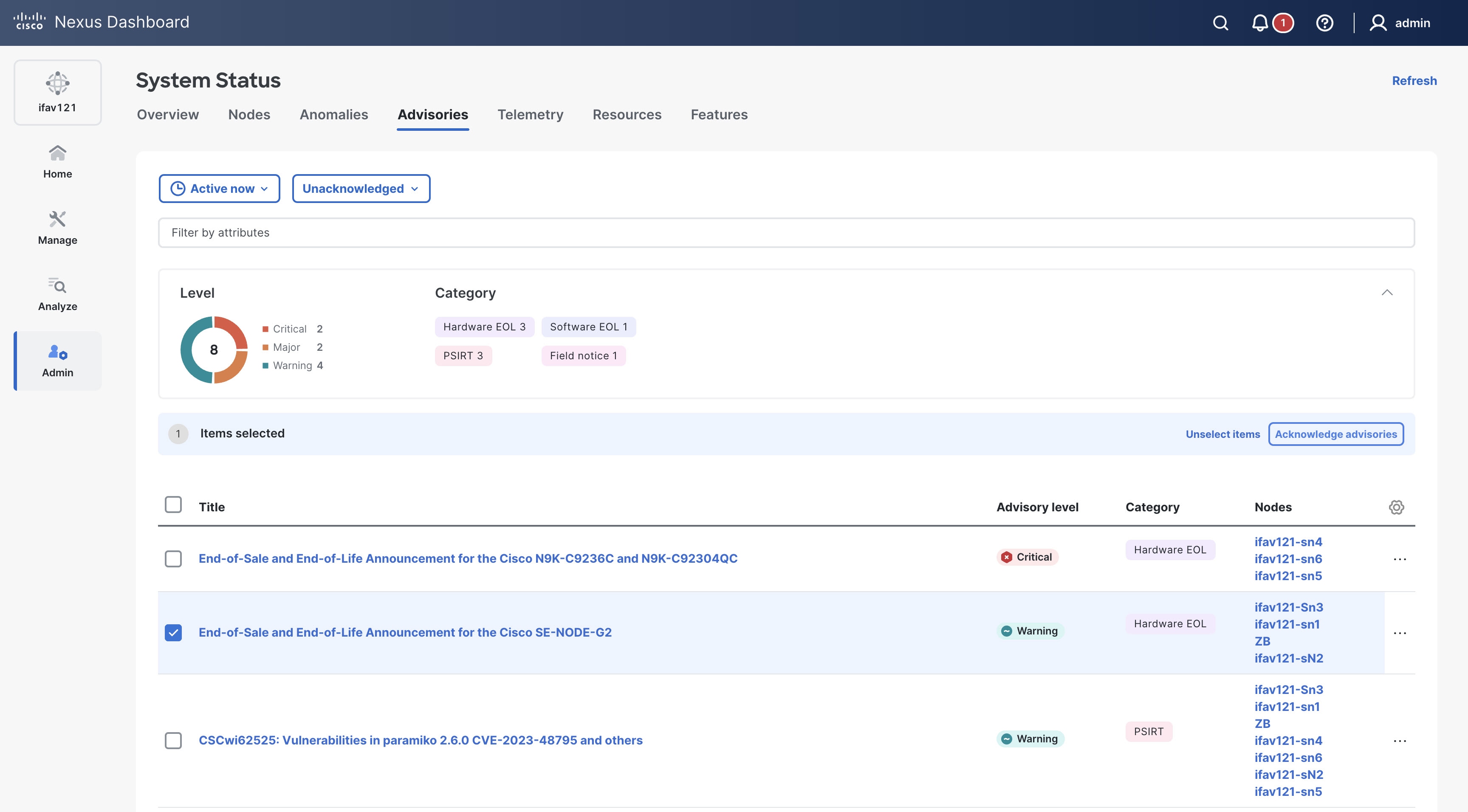
Task: Click the Advisory level column header
Action: [1037, 507]
